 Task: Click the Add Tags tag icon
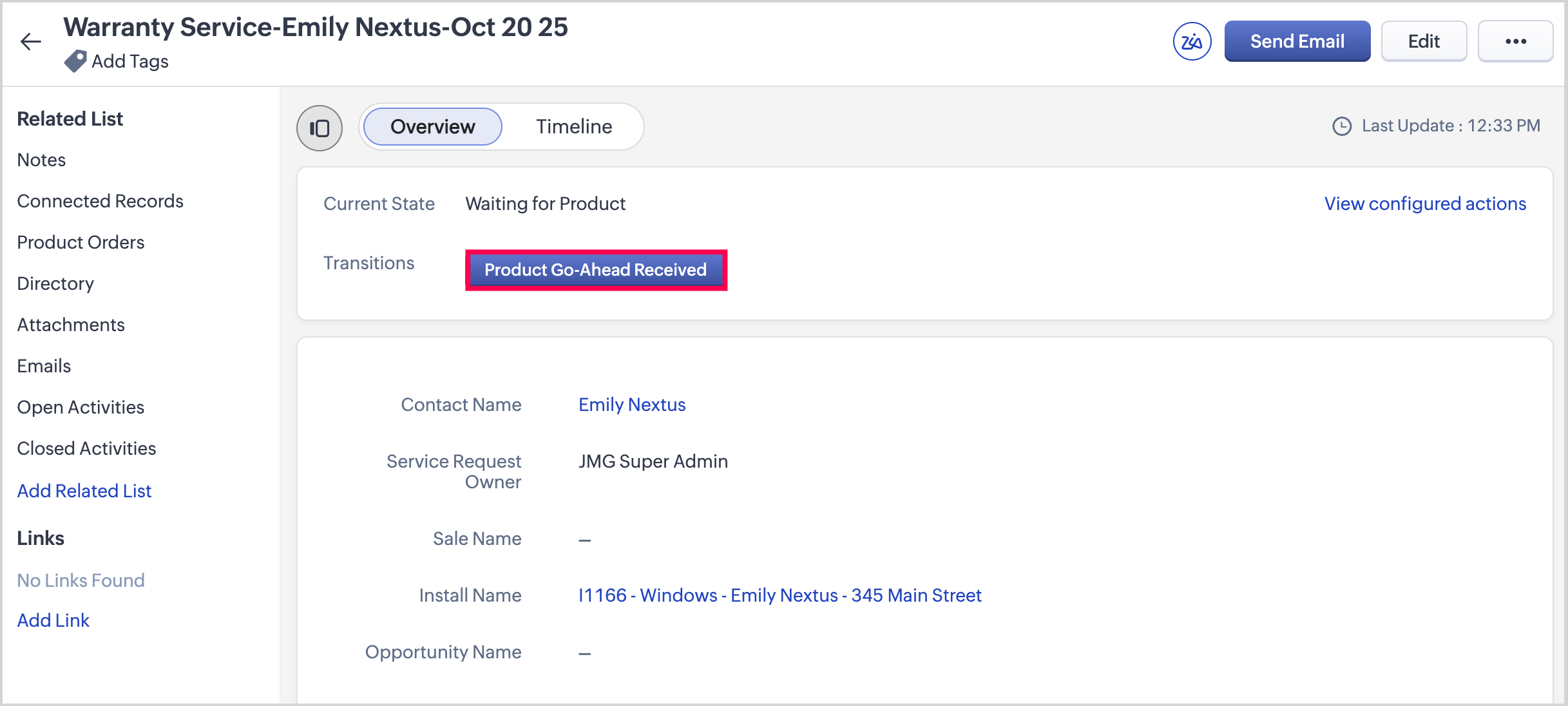[x=75, y=61]
